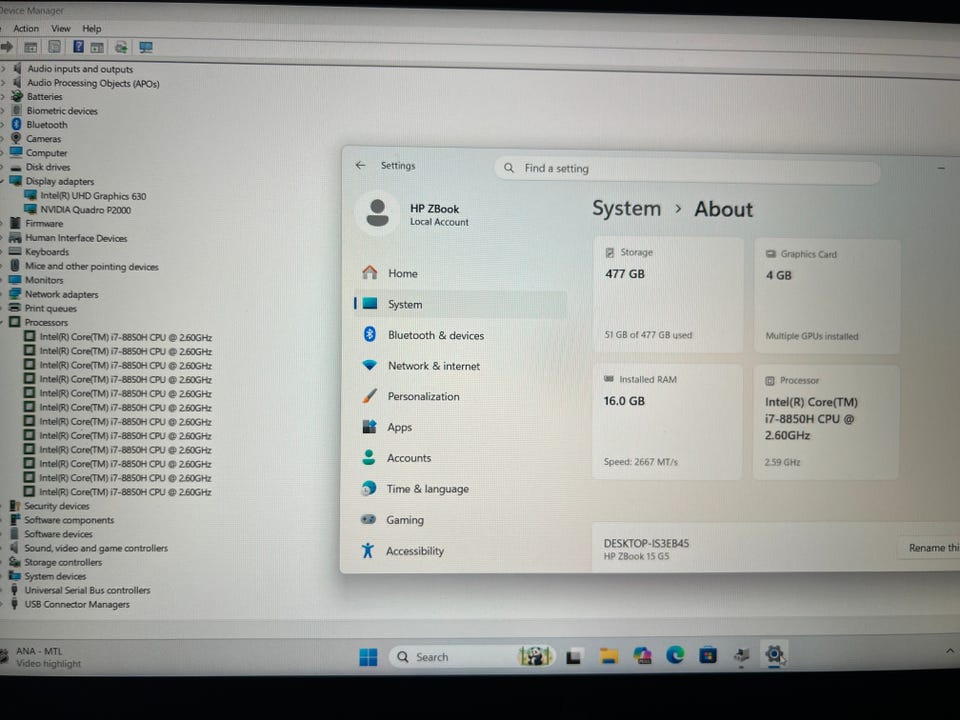This screenshot has width=960, height=720.
Task: Click Scan for hardware changes monitor icon
Action: [146, 47]
